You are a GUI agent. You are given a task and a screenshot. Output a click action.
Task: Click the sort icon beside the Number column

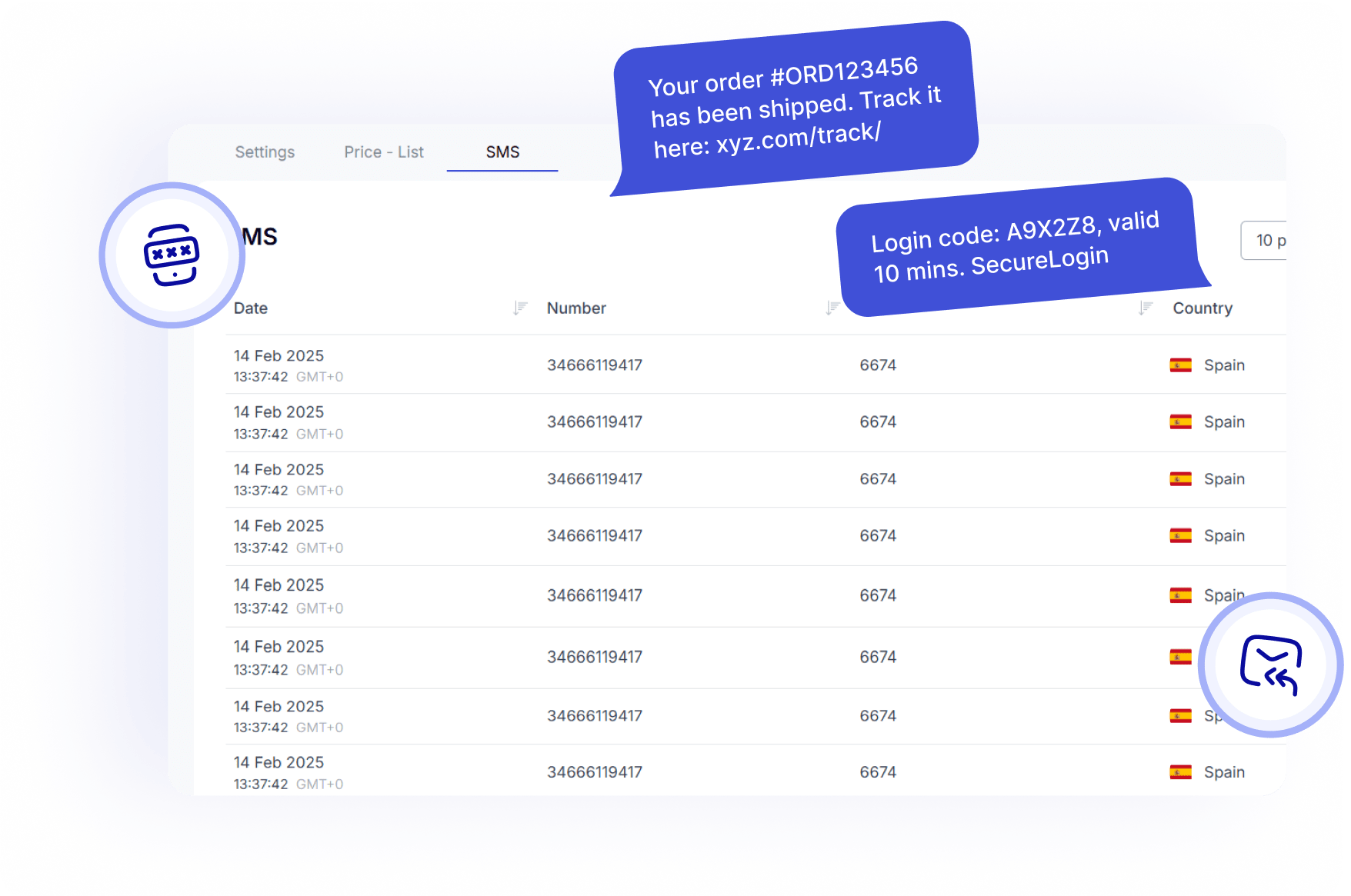pyautogui.click(x=832, y=308)
